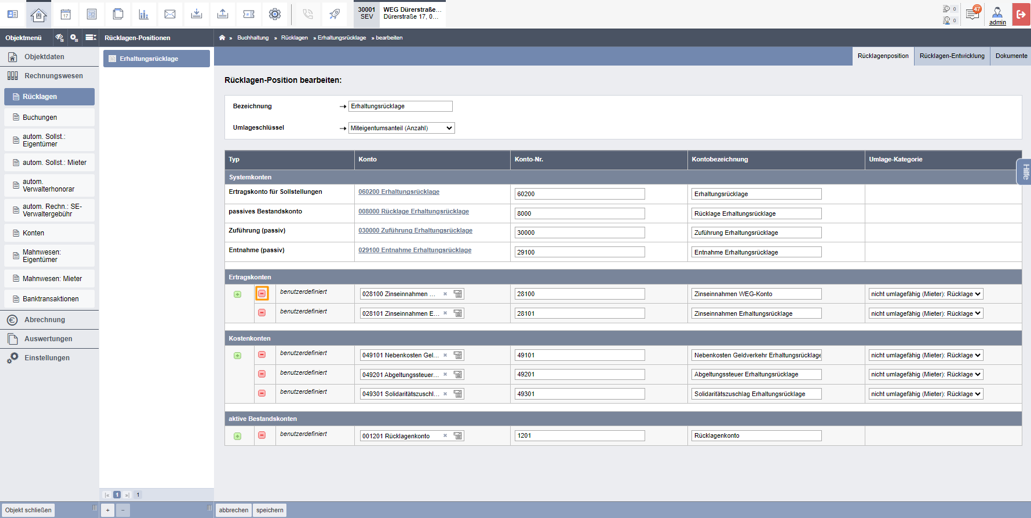Viewport: 1031px width, 518px height.
Task: Open the 060200 Erhaltungsrücklage account link
Action: [398, 191]
